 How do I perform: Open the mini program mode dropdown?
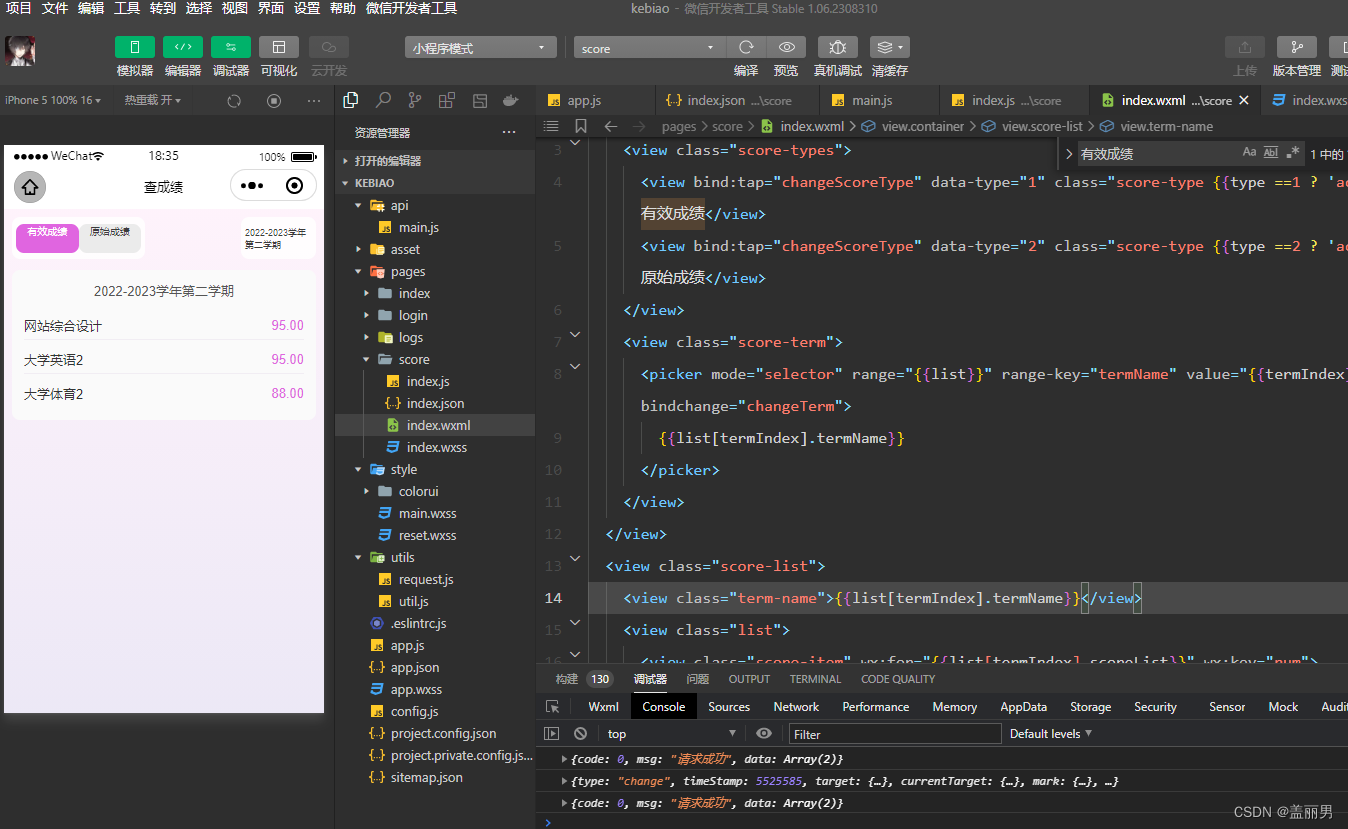coord(481,48)
